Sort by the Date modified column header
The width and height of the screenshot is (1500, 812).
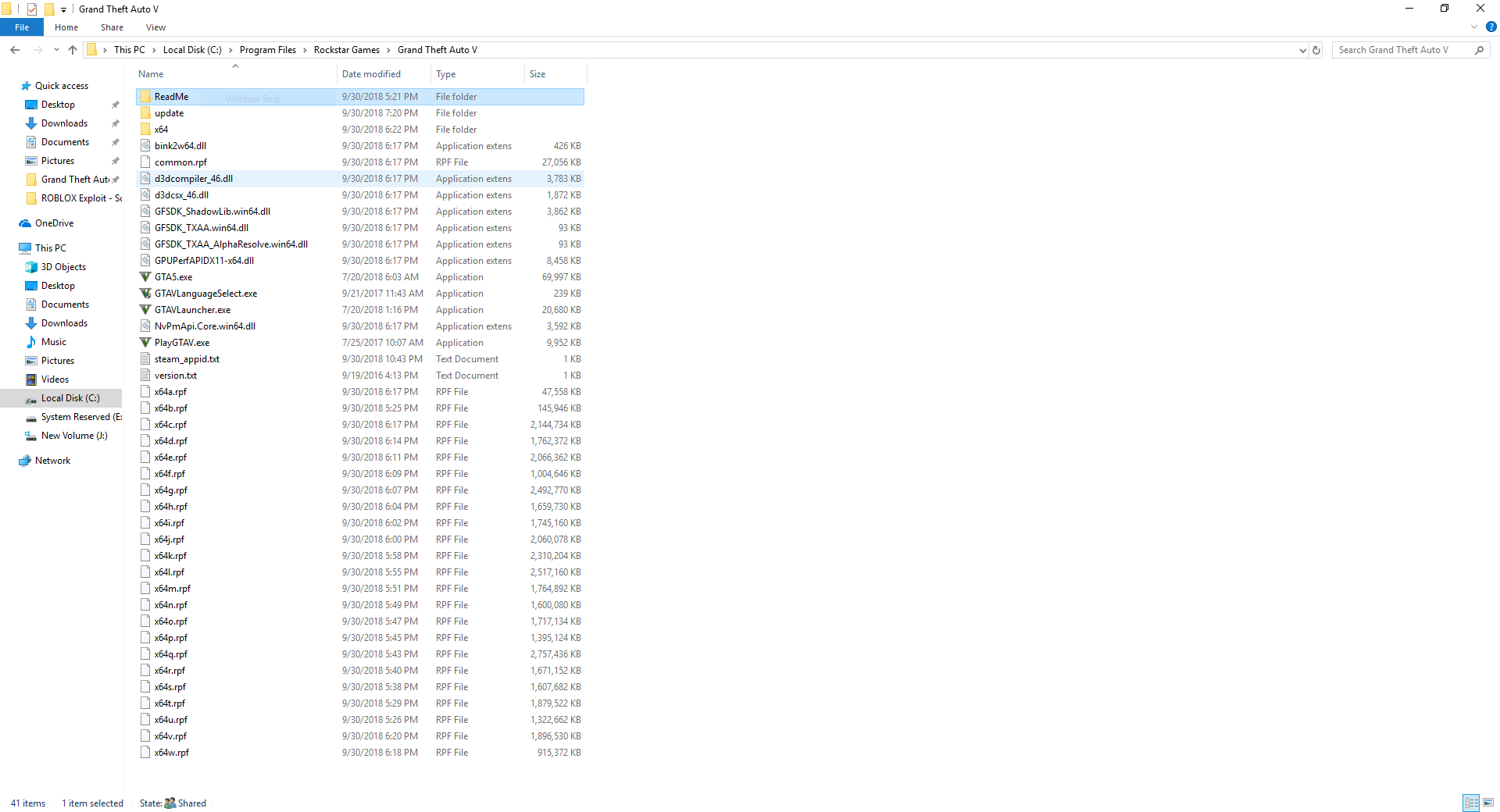(384, 74)
